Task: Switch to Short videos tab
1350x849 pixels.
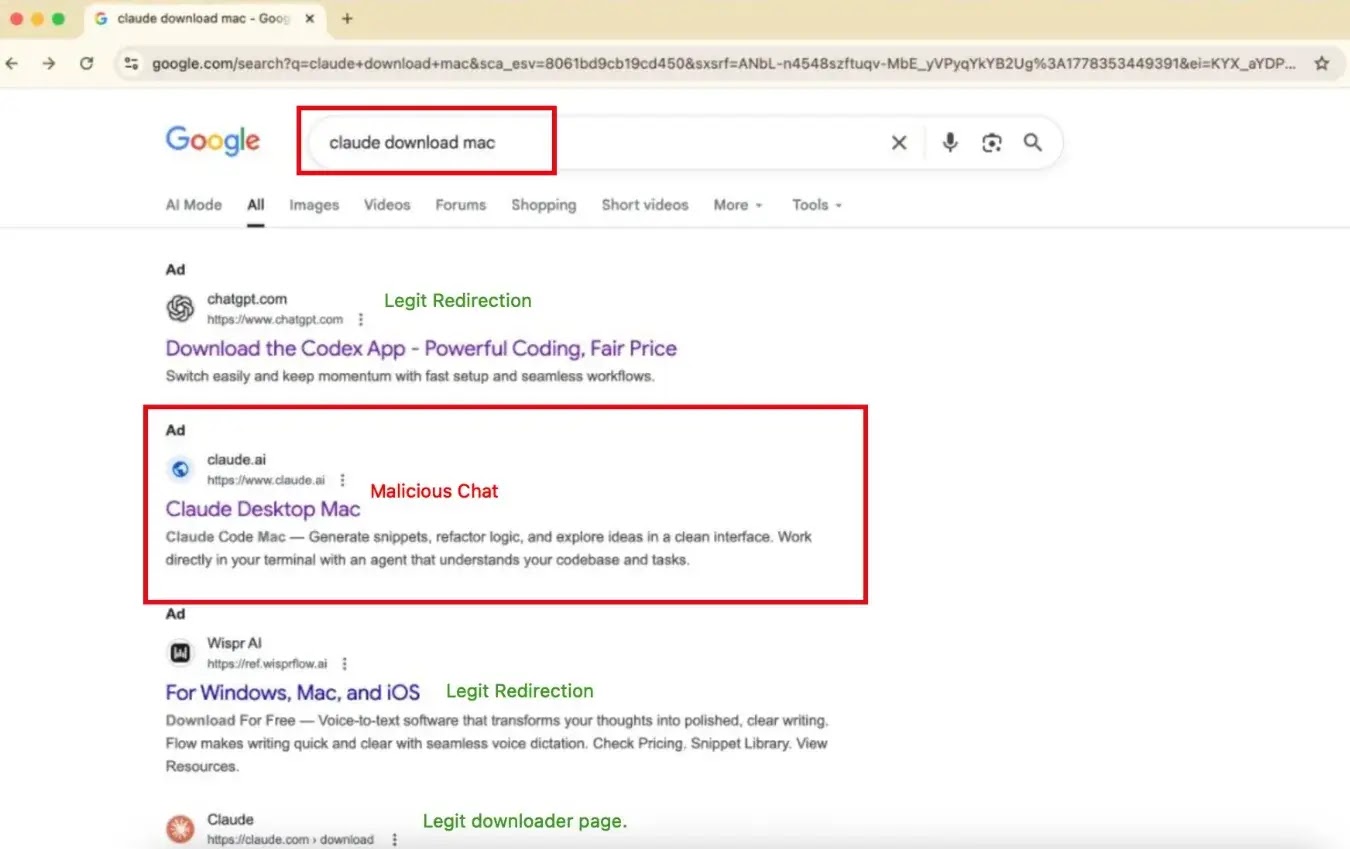Action: point(645,205)
